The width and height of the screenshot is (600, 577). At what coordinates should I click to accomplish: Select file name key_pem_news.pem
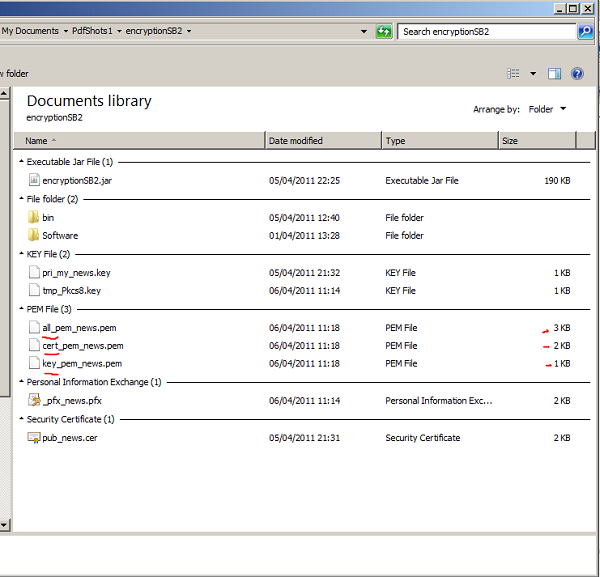click(82, 363)
